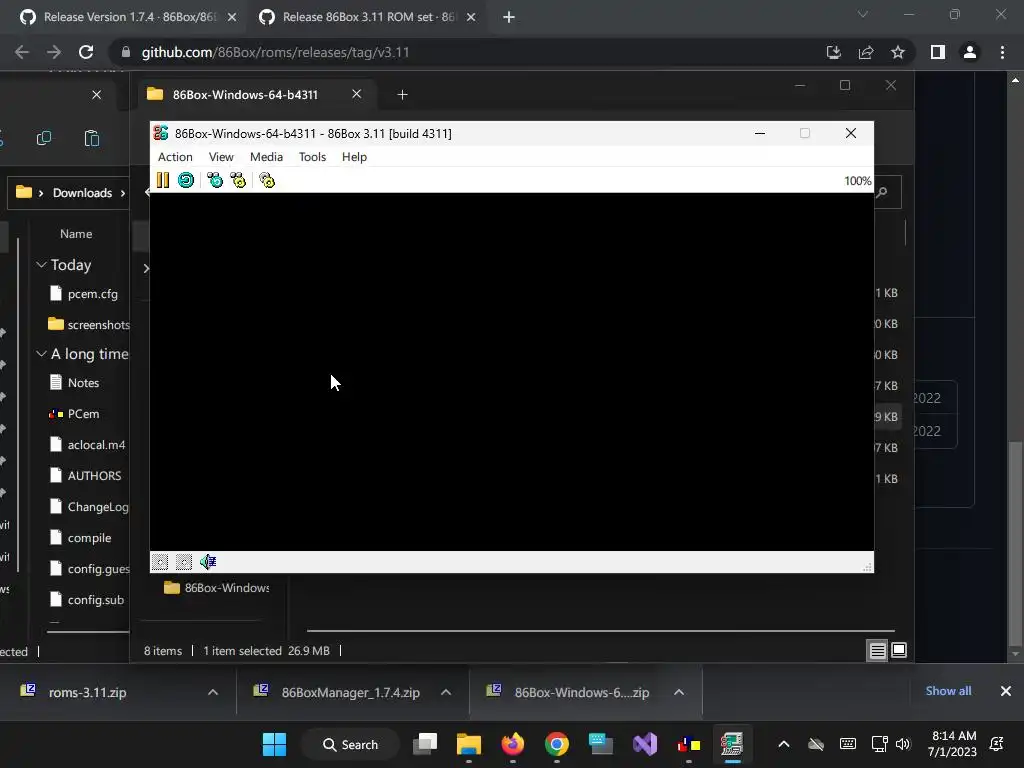Viewport: 1024px width, 768px height.
Task: Open the roms-3.11.zip download
Action: [x=88, y=692]
